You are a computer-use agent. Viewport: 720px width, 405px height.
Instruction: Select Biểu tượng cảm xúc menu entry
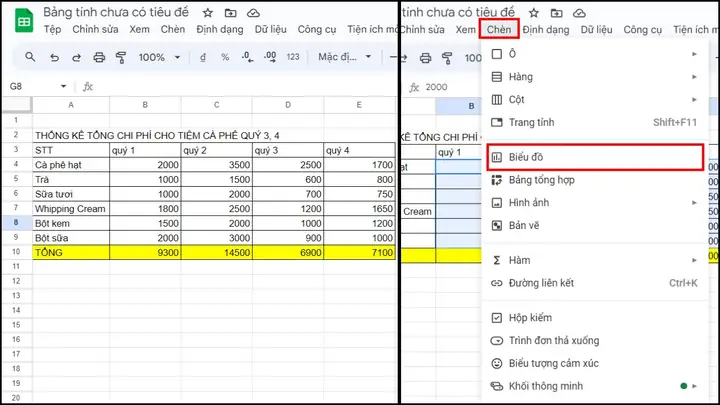click(x=595, y=364)
